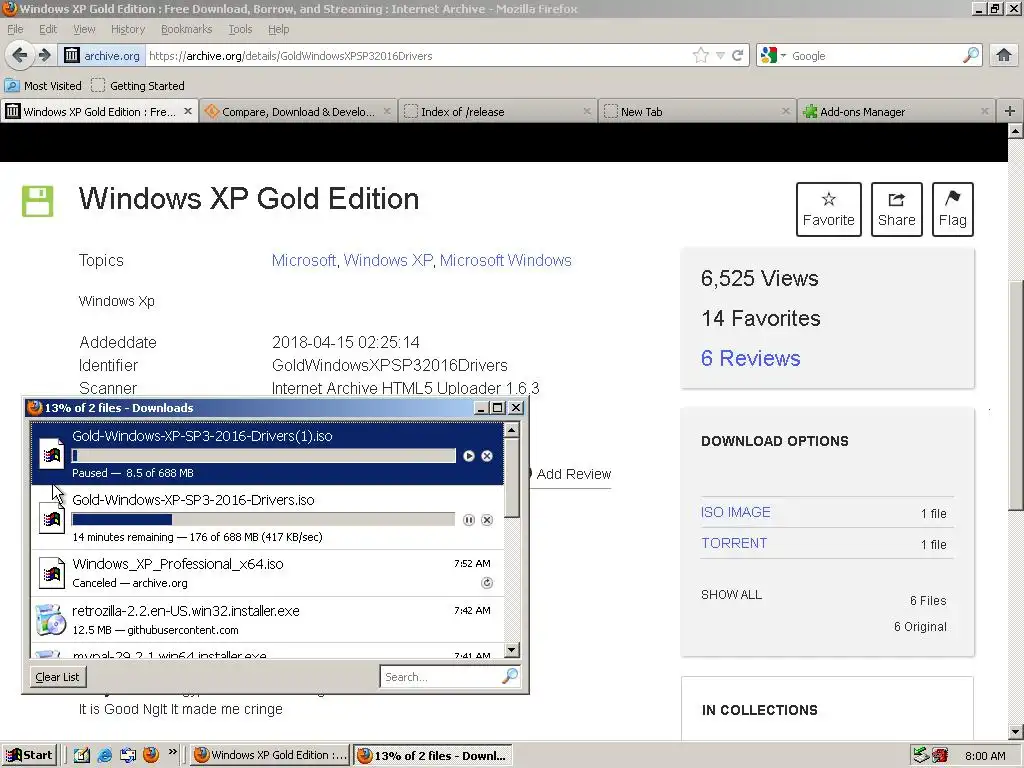This screenshot has height=768, width=1024.
Task: Click the Downloads list scroll-down arrow
Action: coord(511,650)
